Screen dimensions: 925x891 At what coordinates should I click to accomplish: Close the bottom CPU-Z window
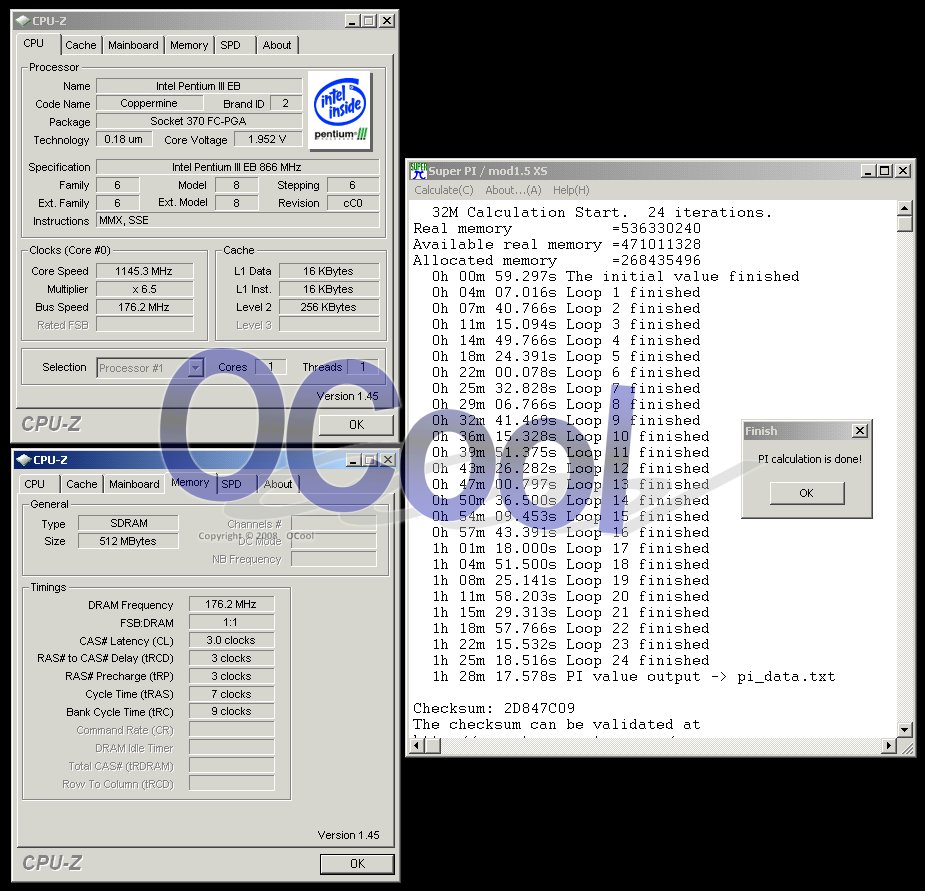(x=388, y=460)
